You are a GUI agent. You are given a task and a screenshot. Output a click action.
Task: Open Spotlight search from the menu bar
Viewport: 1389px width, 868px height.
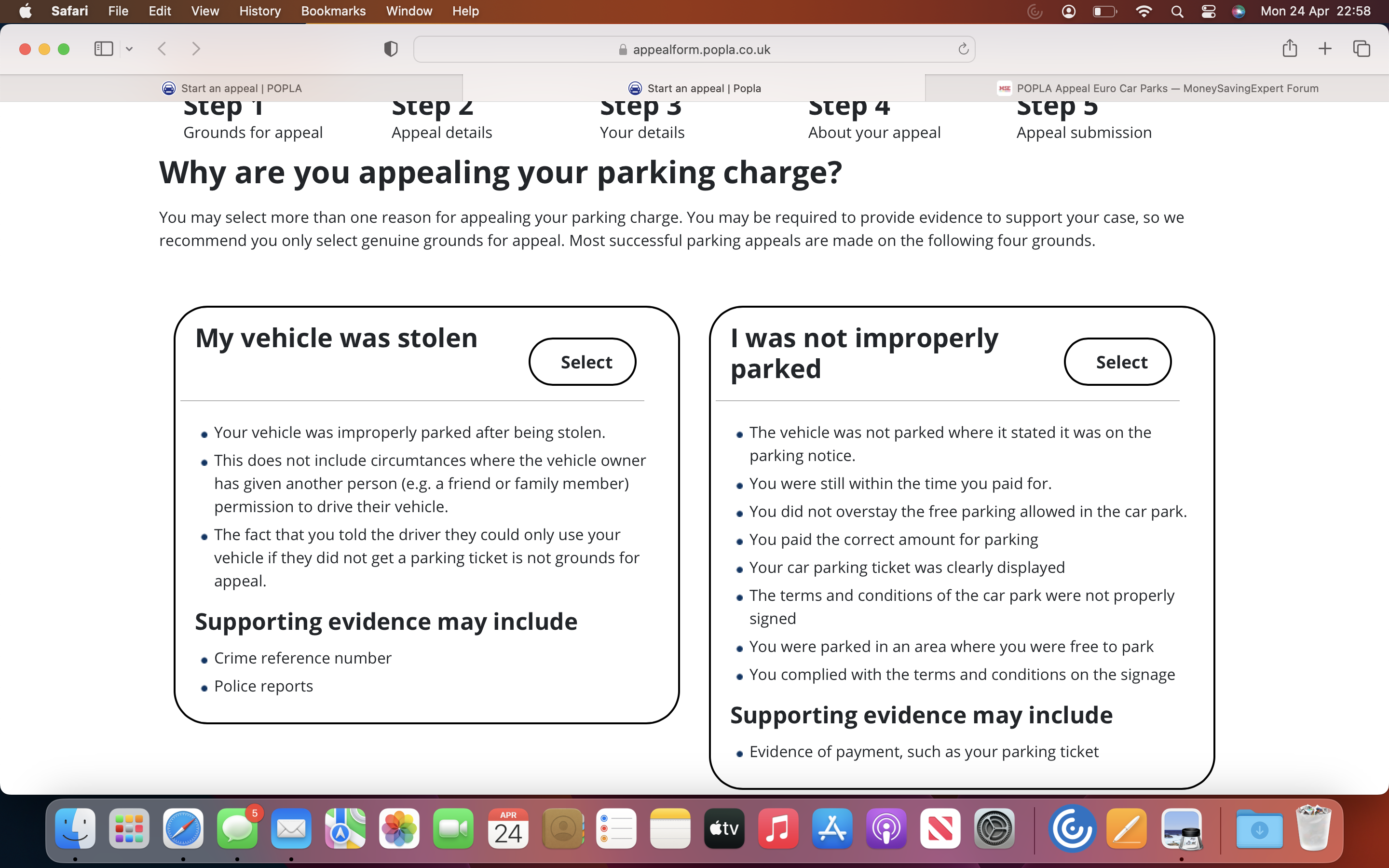coord(1177,11)
